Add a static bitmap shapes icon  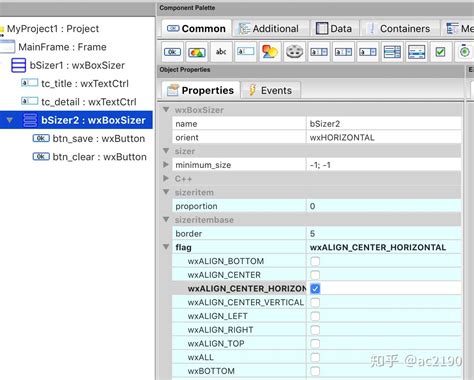270,52
